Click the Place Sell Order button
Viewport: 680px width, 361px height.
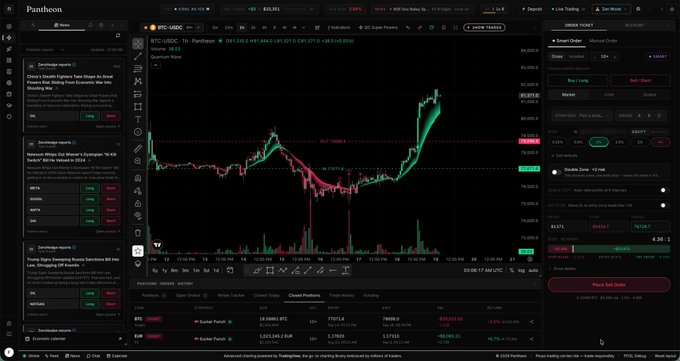[609, 285]
